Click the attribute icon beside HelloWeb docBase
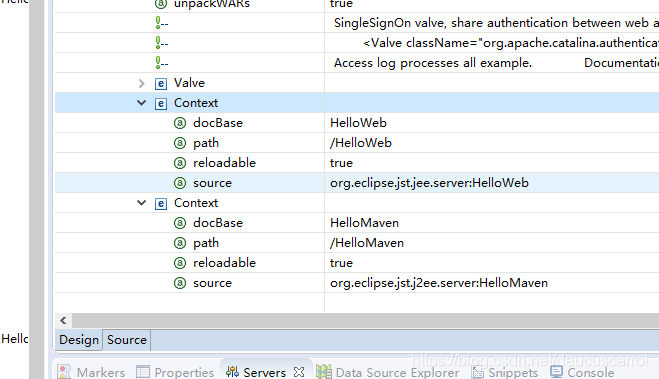659x379 pixels. (180, 123)
